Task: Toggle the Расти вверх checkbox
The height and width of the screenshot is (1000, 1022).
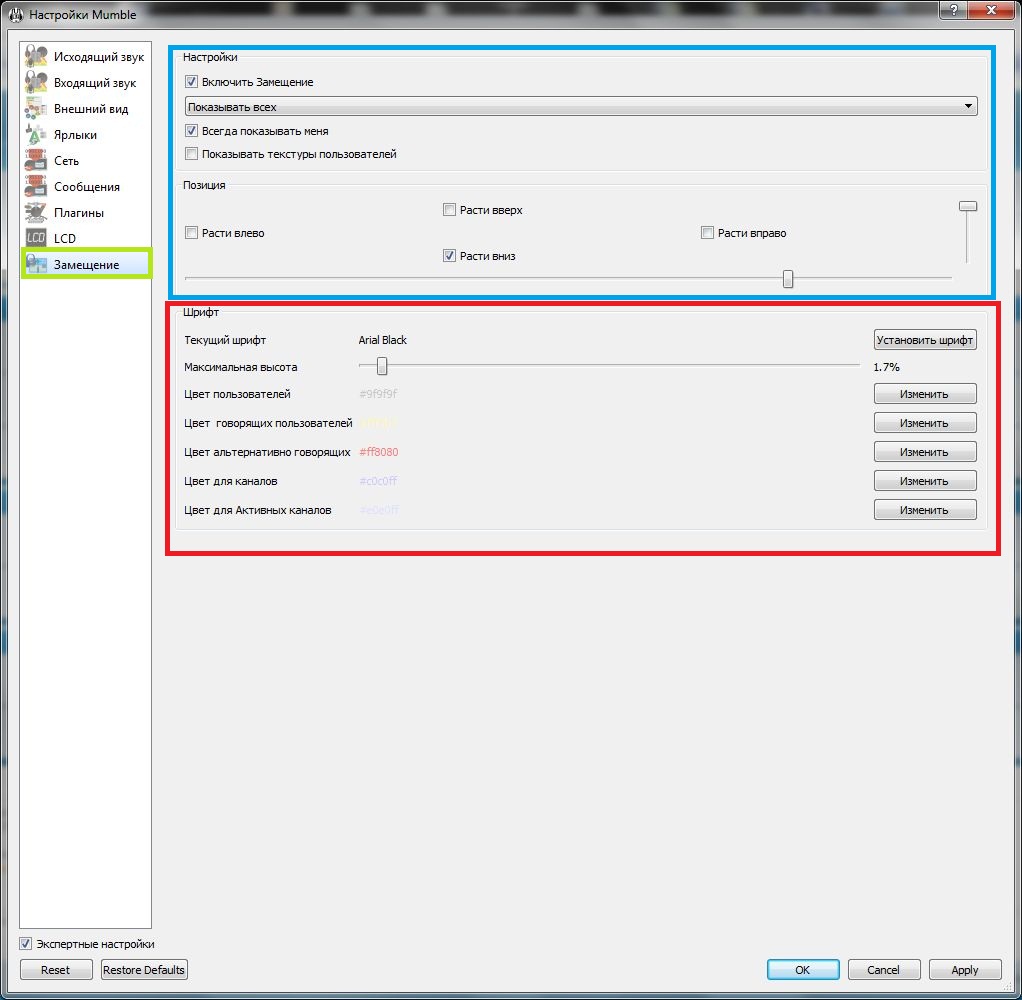Action: tap(450, 210)
